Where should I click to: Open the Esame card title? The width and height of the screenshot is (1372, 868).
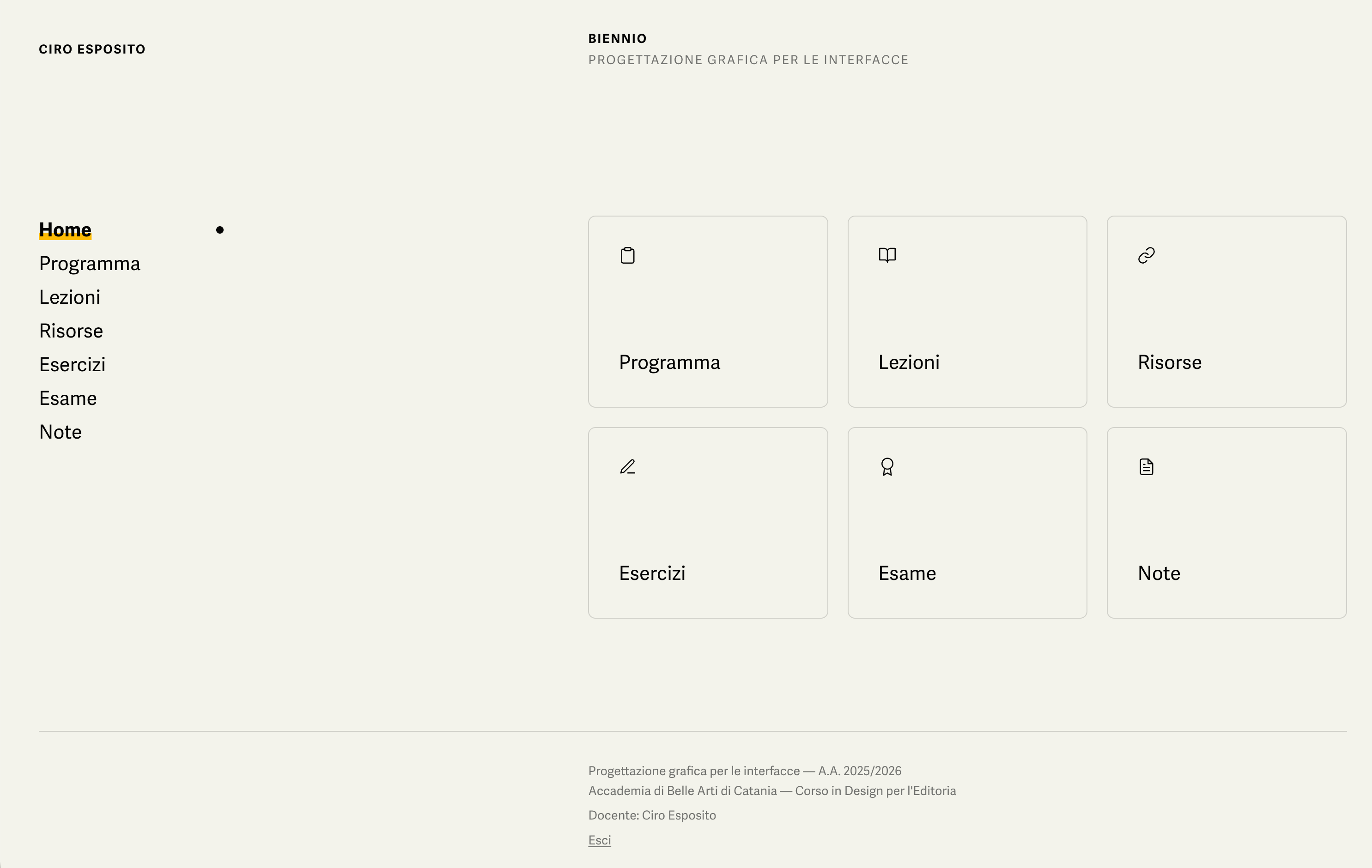[907, 573]
